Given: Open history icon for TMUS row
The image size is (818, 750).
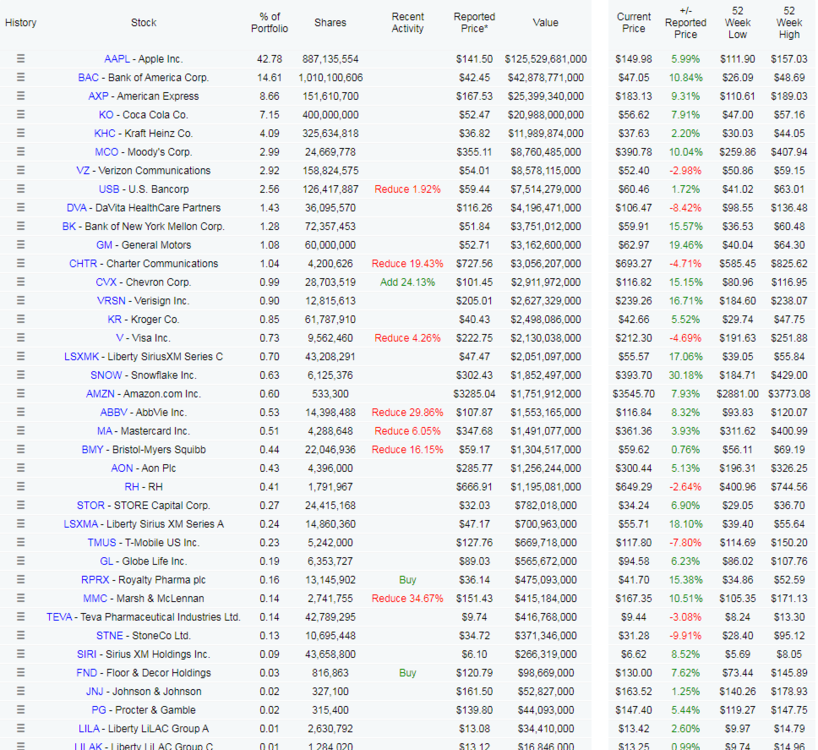Looking at the screenshot, I should 21,542.
